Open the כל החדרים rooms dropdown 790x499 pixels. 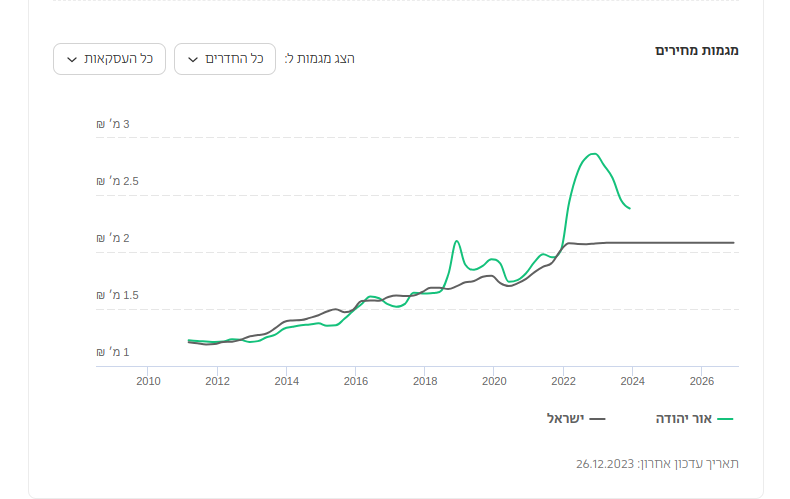tap(225, 59)
